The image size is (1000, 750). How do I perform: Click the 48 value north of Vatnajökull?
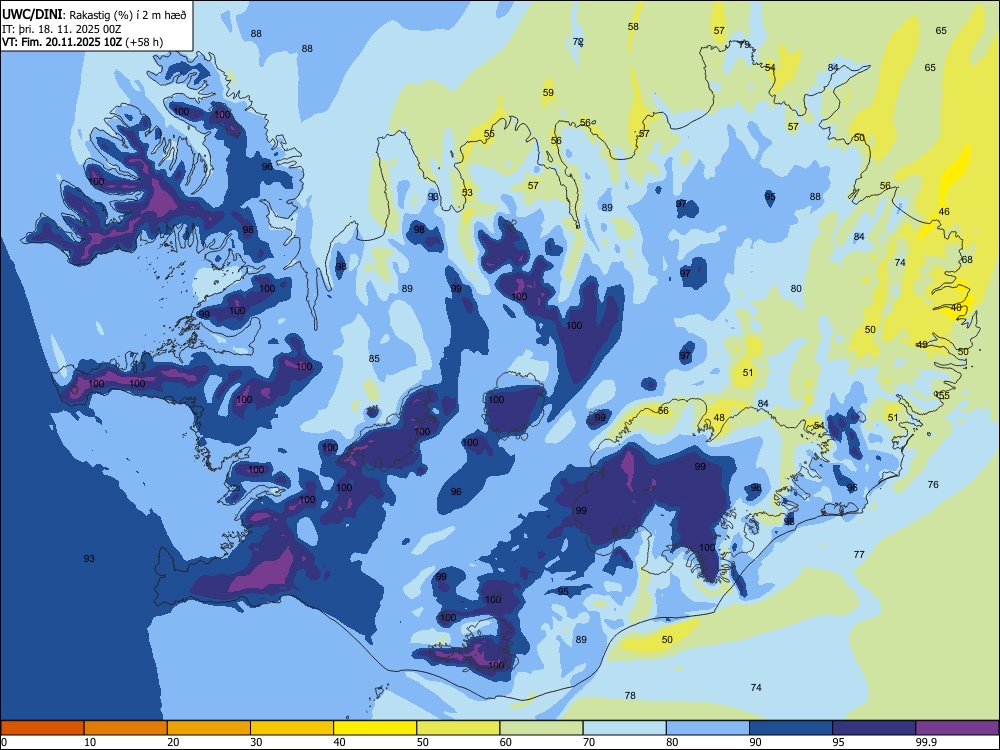[x=719, y=418]
